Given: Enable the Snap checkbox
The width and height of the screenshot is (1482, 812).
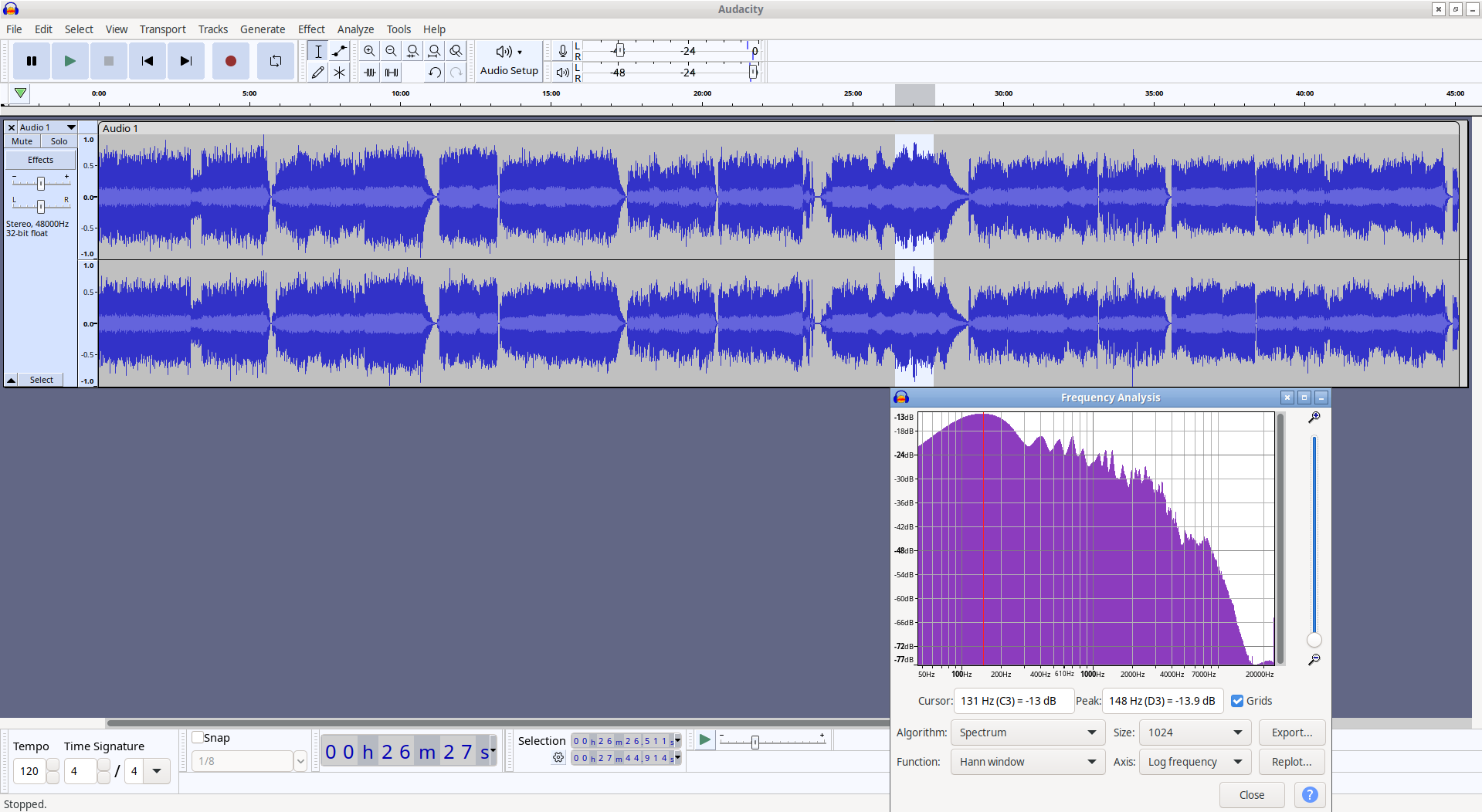Looking at the screenshot, I should 198,737.
